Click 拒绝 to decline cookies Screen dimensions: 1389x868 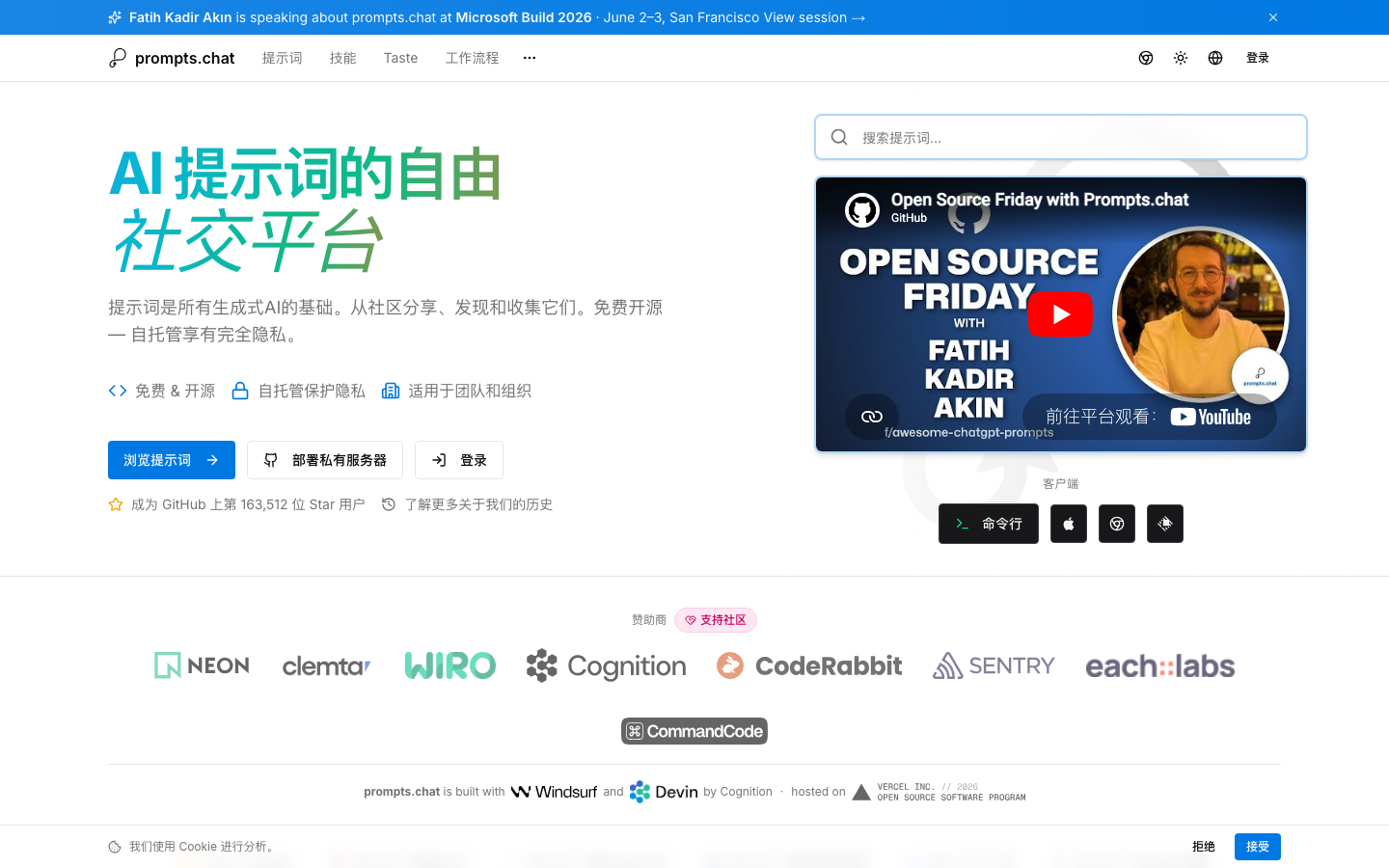(1204, 847)
